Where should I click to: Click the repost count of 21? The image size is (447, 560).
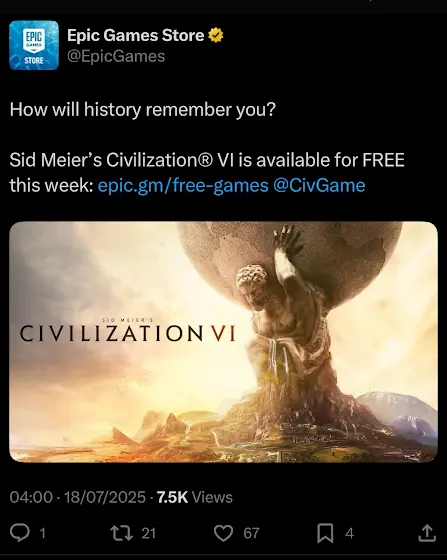[148, 534]
